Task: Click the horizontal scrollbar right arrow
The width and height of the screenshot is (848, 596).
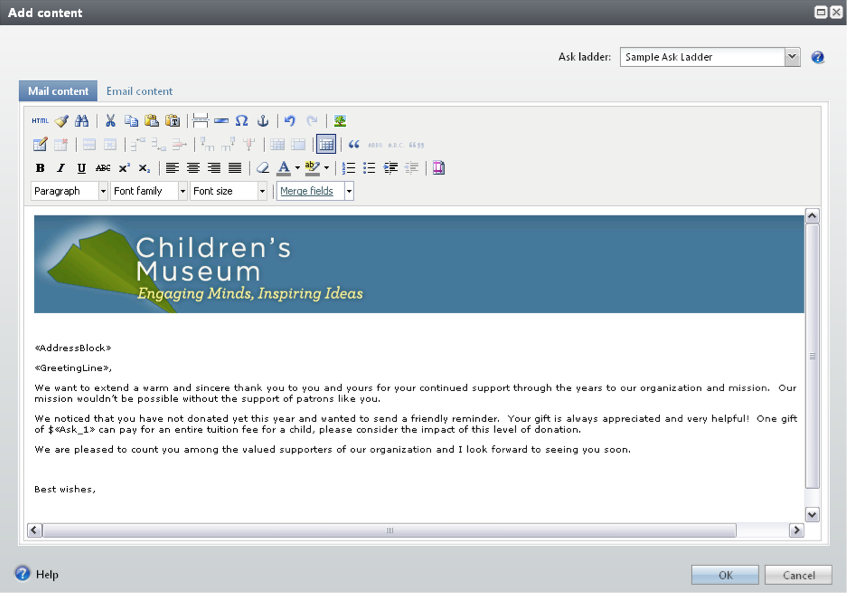Action: click(796, 531)
